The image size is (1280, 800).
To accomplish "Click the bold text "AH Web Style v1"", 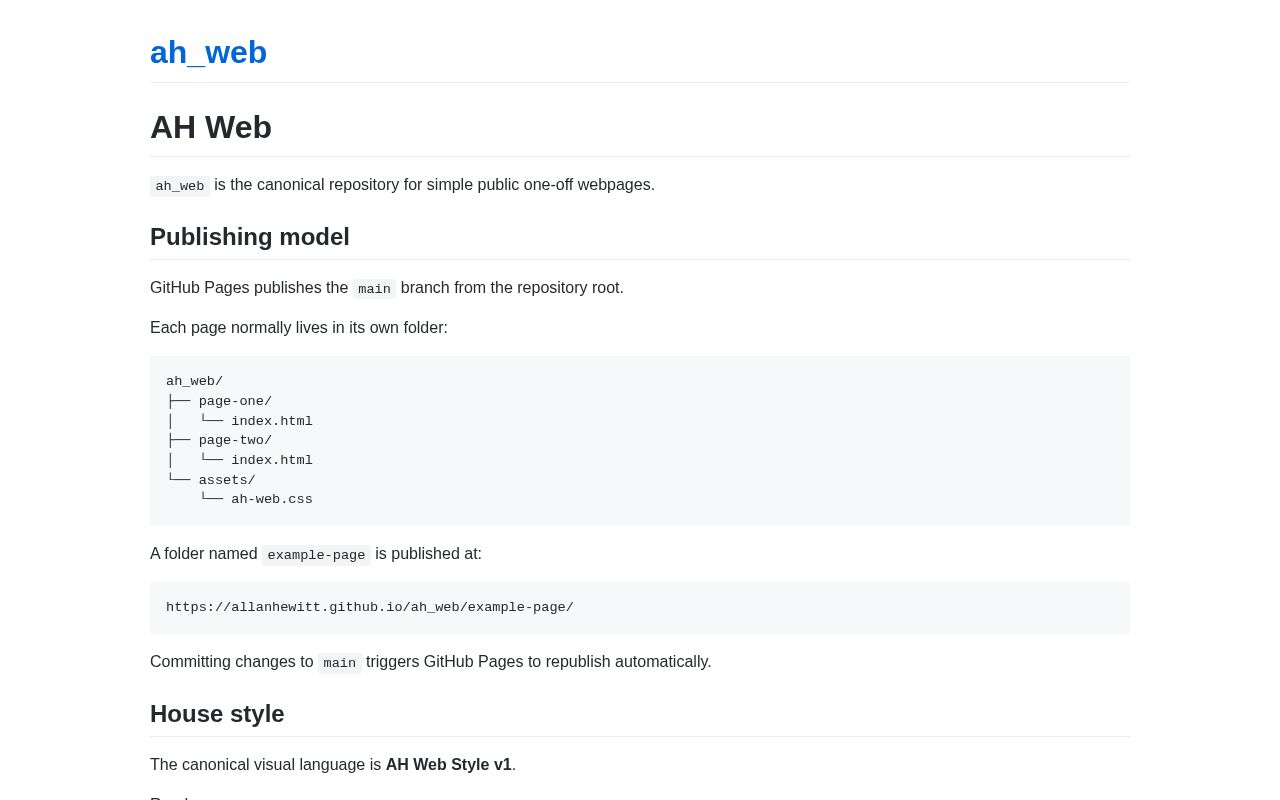I will click(449, 765).
